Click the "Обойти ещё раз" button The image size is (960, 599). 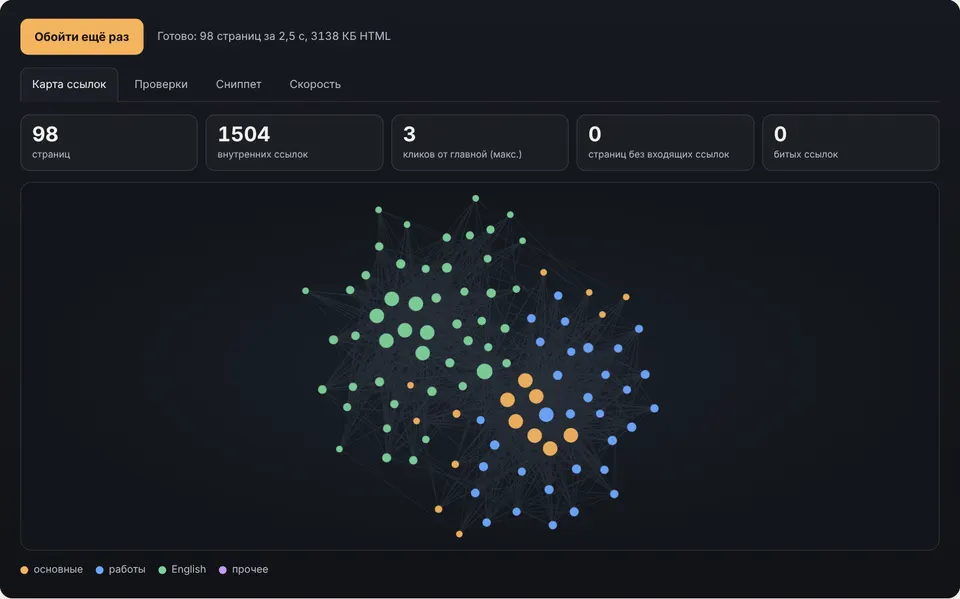(x=82, y=37)
